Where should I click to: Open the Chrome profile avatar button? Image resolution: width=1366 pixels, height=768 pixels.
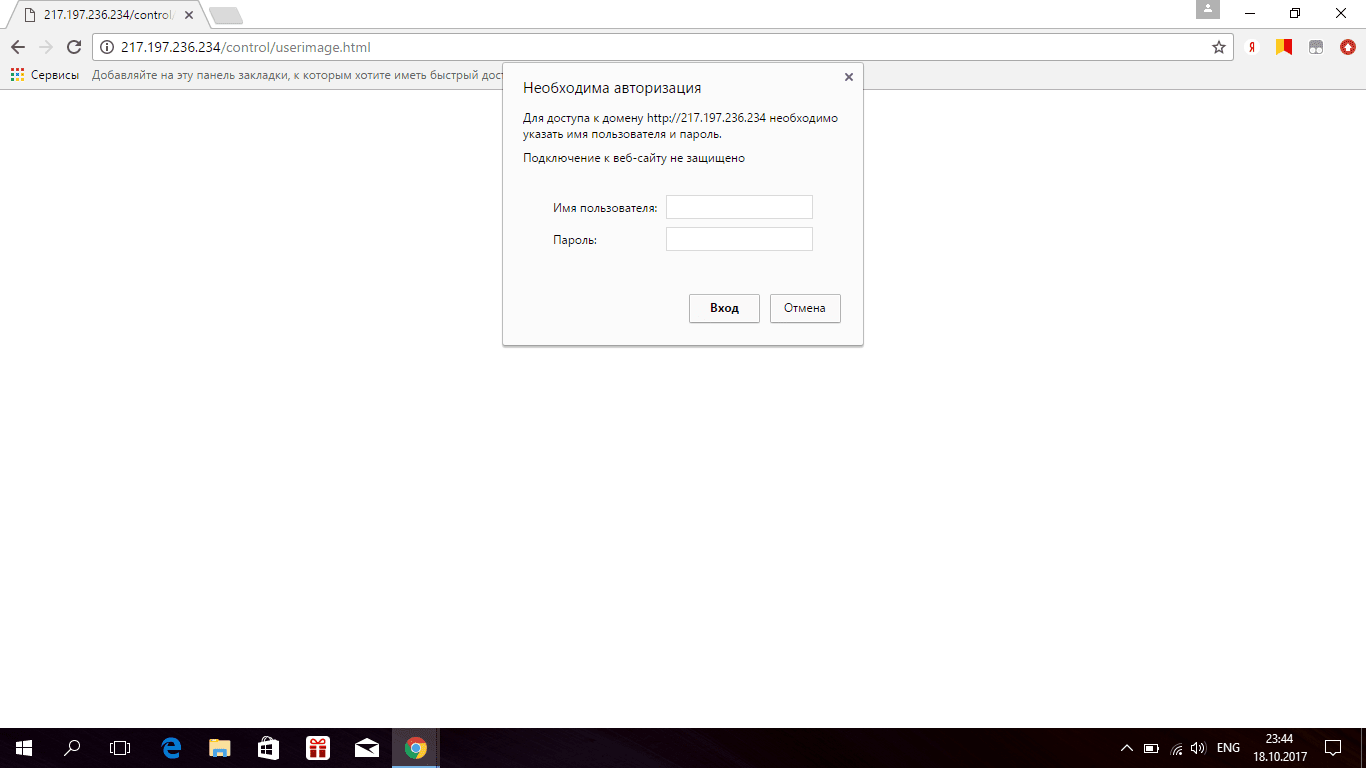point(1208,10)
